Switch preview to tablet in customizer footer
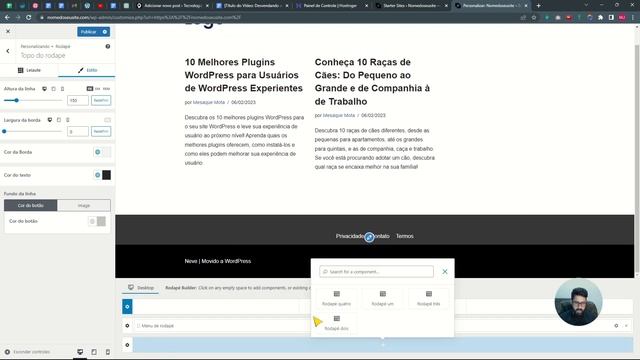This screenshot has height=360, width=640. click(94, 352)
